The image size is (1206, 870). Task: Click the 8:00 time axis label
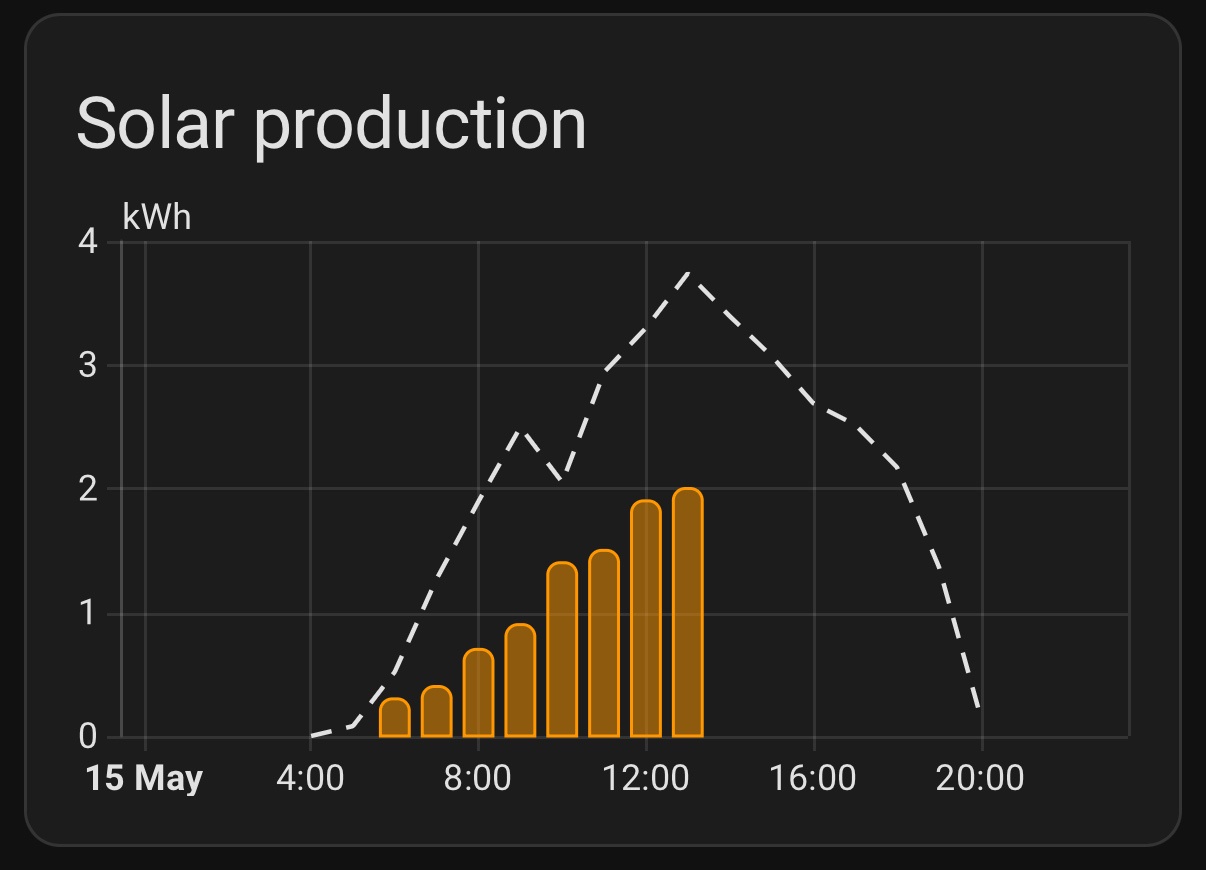[478, 778]
